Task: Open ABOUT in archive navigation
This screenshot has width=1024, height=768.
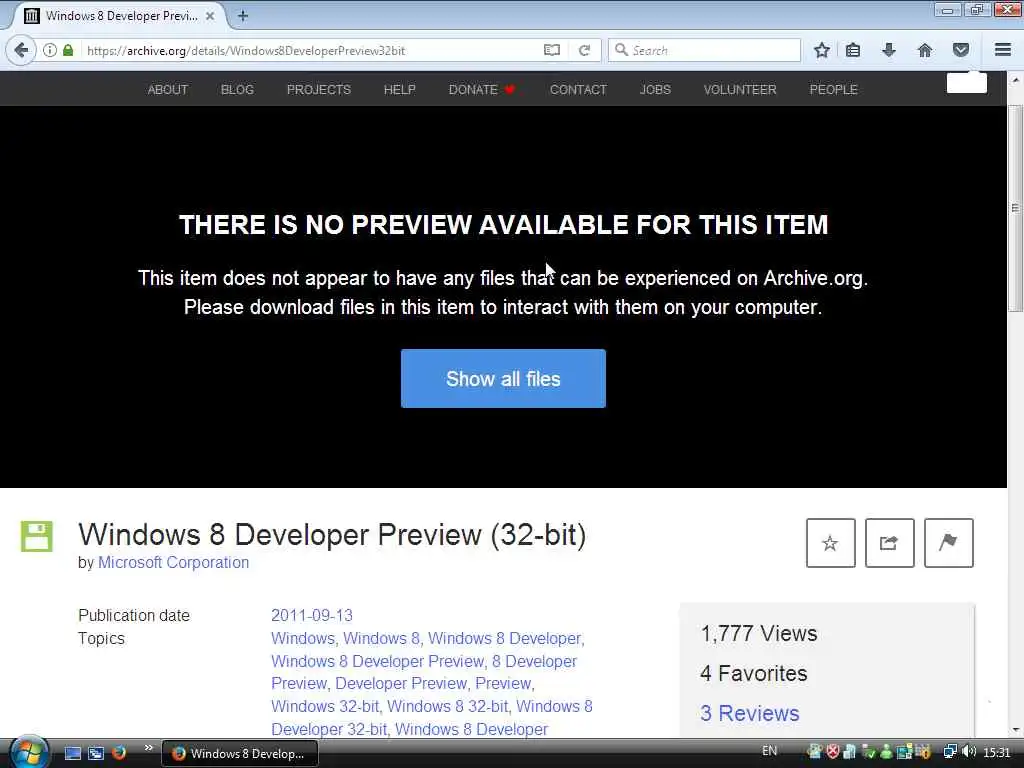Action: pyautogui.click(x=168, y=89)
